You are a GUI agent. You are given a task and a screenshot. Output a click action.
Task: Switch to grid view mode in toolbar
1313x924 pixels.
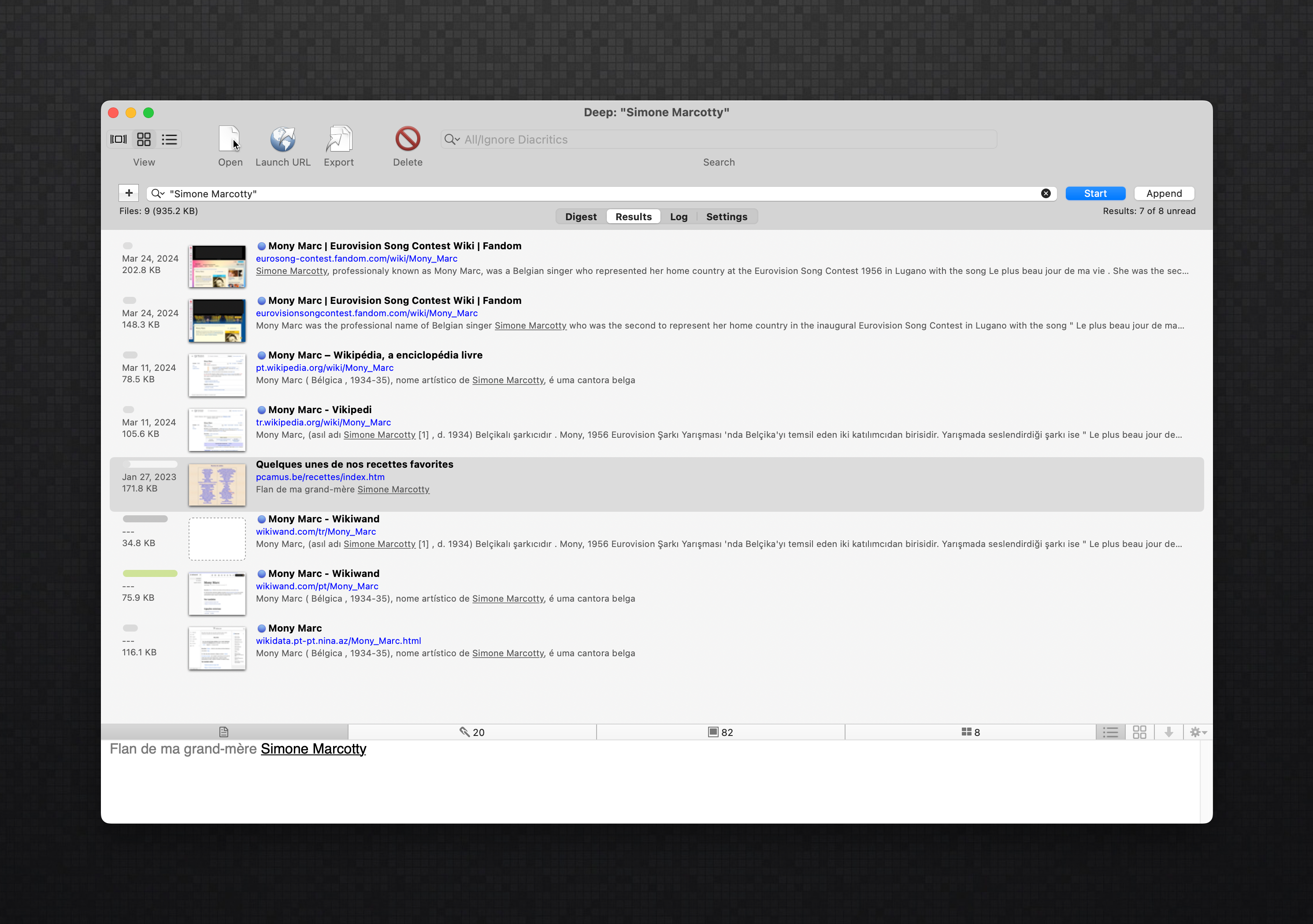pyautogui.click(x=144, y=140)
